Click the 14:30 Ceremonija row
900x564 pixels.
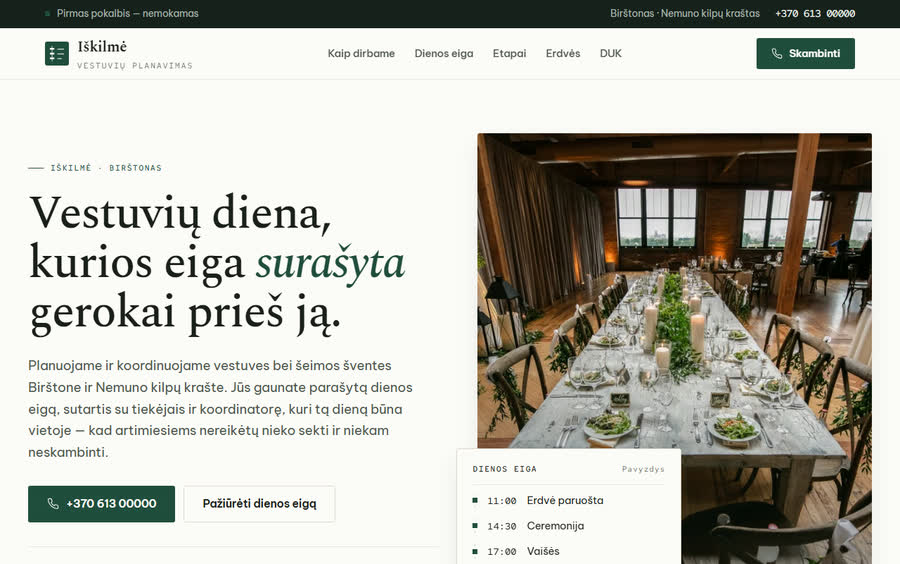(568, 526)
